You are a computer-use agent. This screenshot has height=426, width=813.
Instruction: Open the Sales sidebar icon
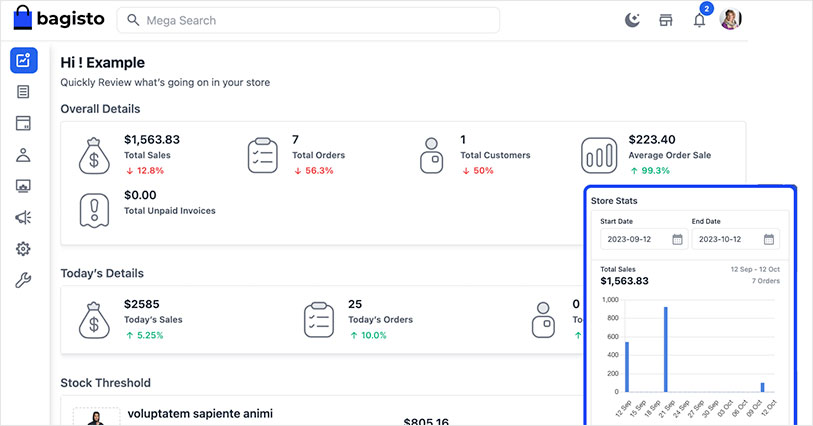(24, 92)
